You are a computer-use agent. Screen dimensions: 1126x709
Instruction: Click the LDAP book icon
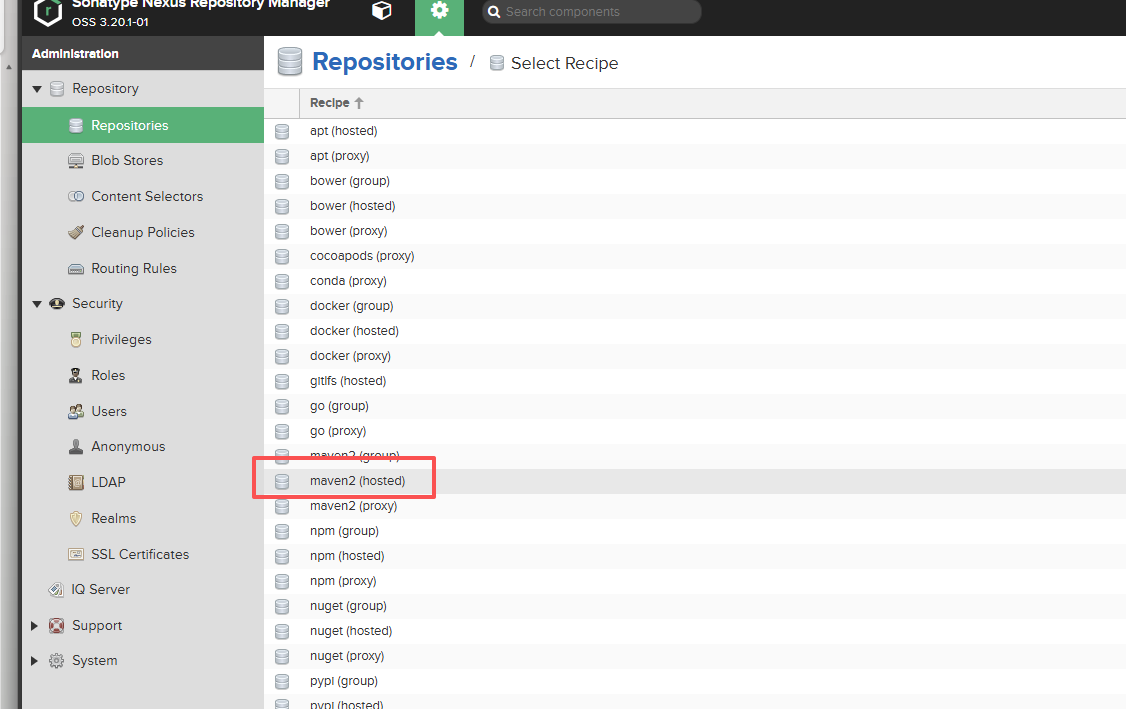[x=75, y=483]
